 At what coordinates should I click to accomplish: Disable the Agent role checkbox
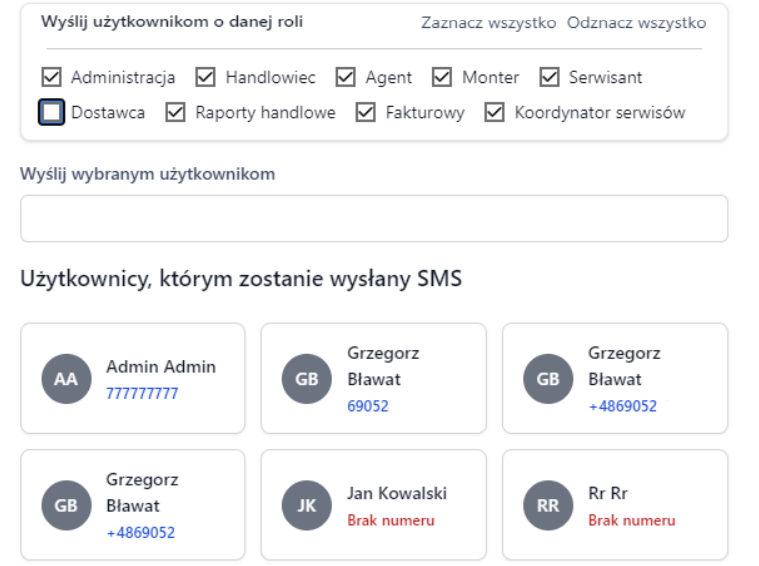(346, 77)
